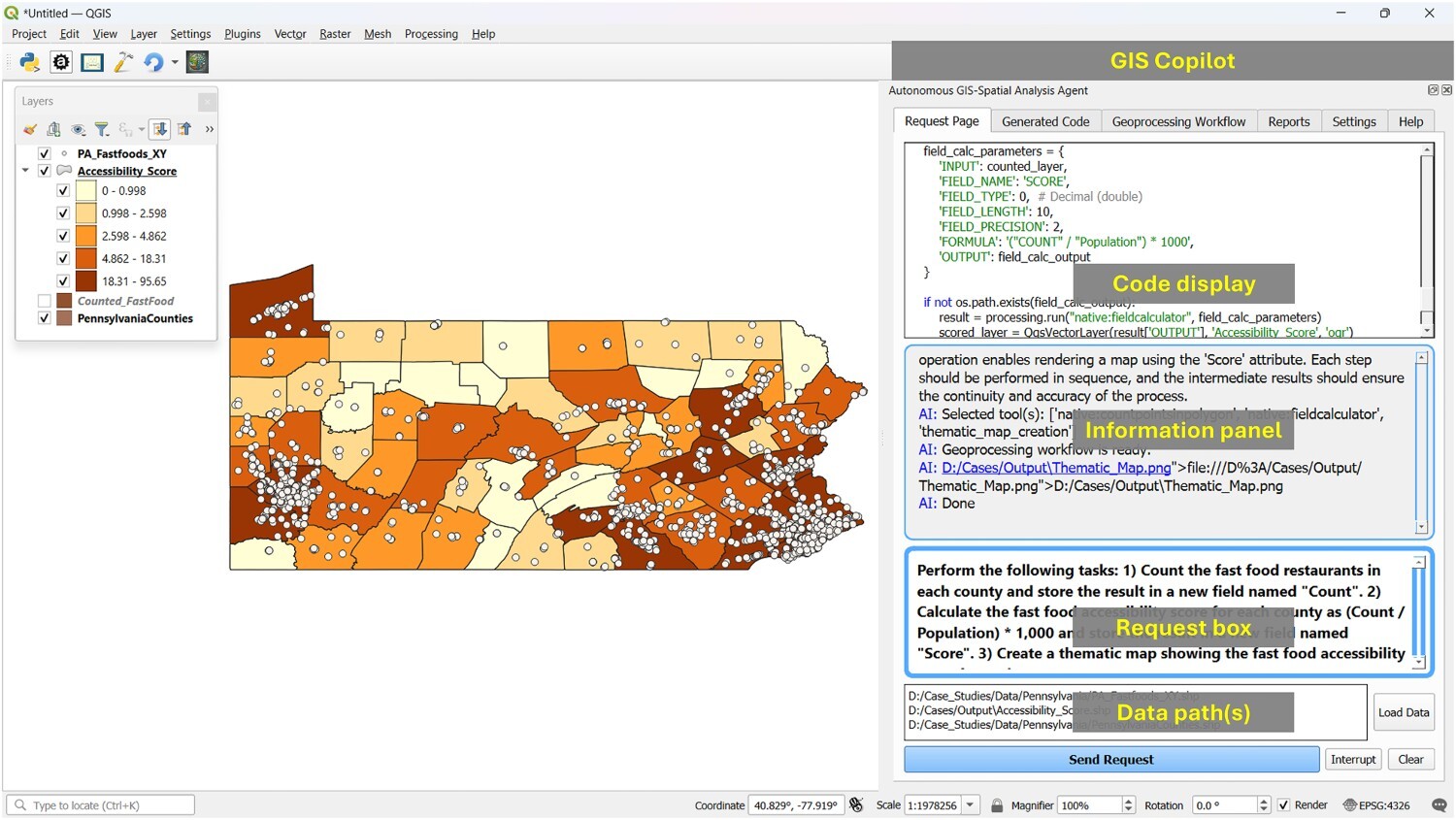Open the Project menu

click(x=29, y=34)
